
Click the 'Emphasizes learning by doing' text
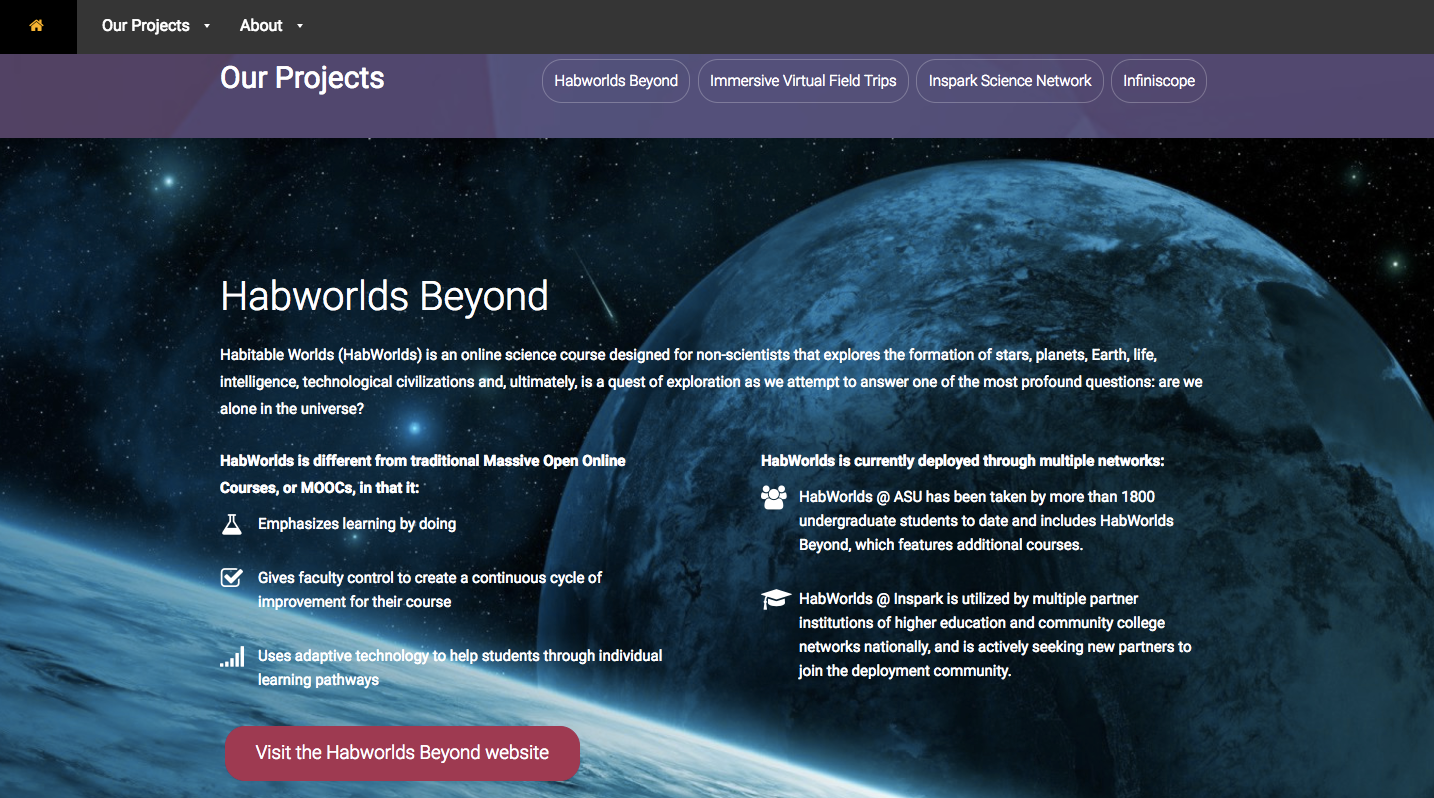click(x=357, y=524)
